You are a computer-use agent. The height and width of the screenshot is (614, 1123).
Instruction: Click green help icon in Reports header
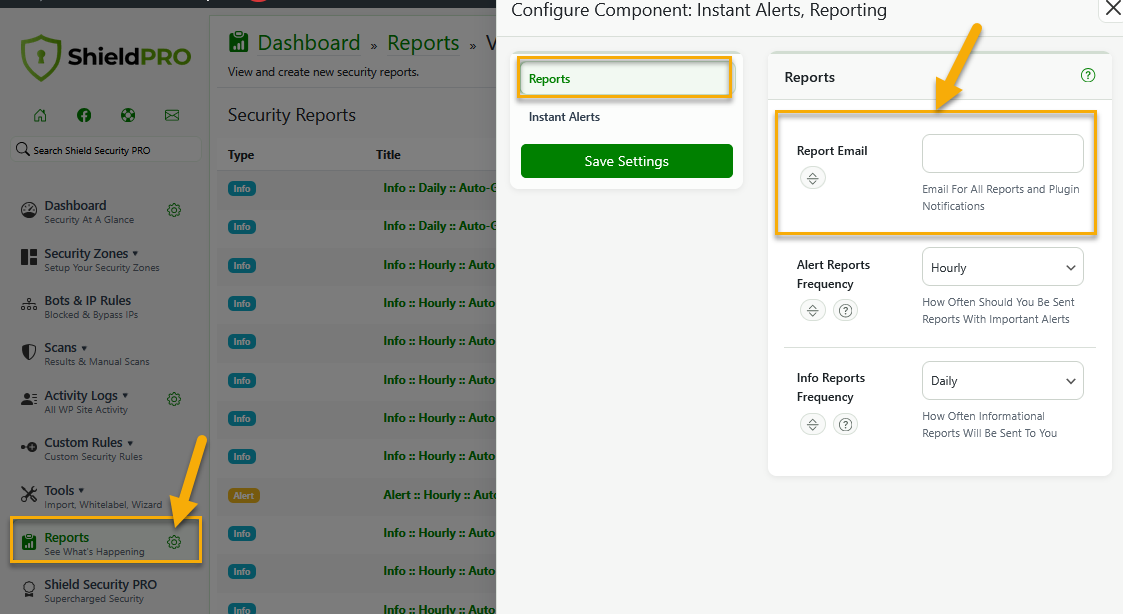pyautogui.click(x=1088, y=75)
